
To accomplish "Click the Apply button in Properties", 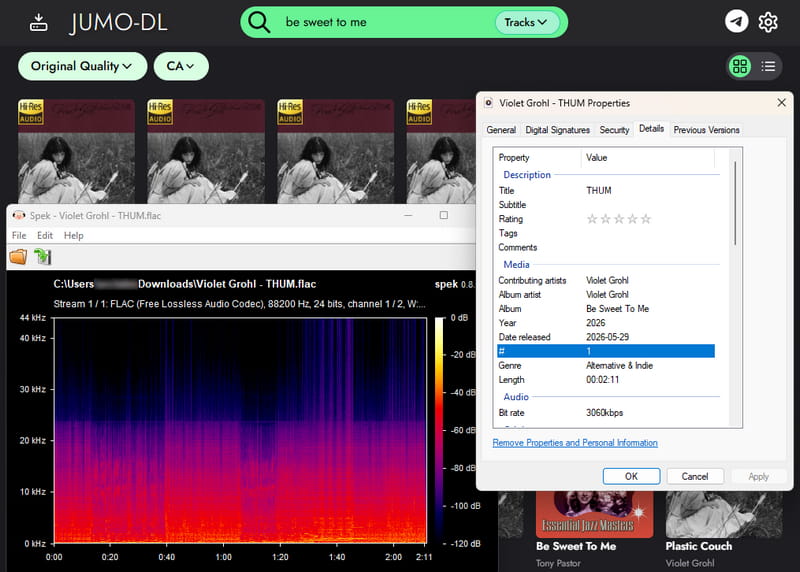I will point(758,477).
